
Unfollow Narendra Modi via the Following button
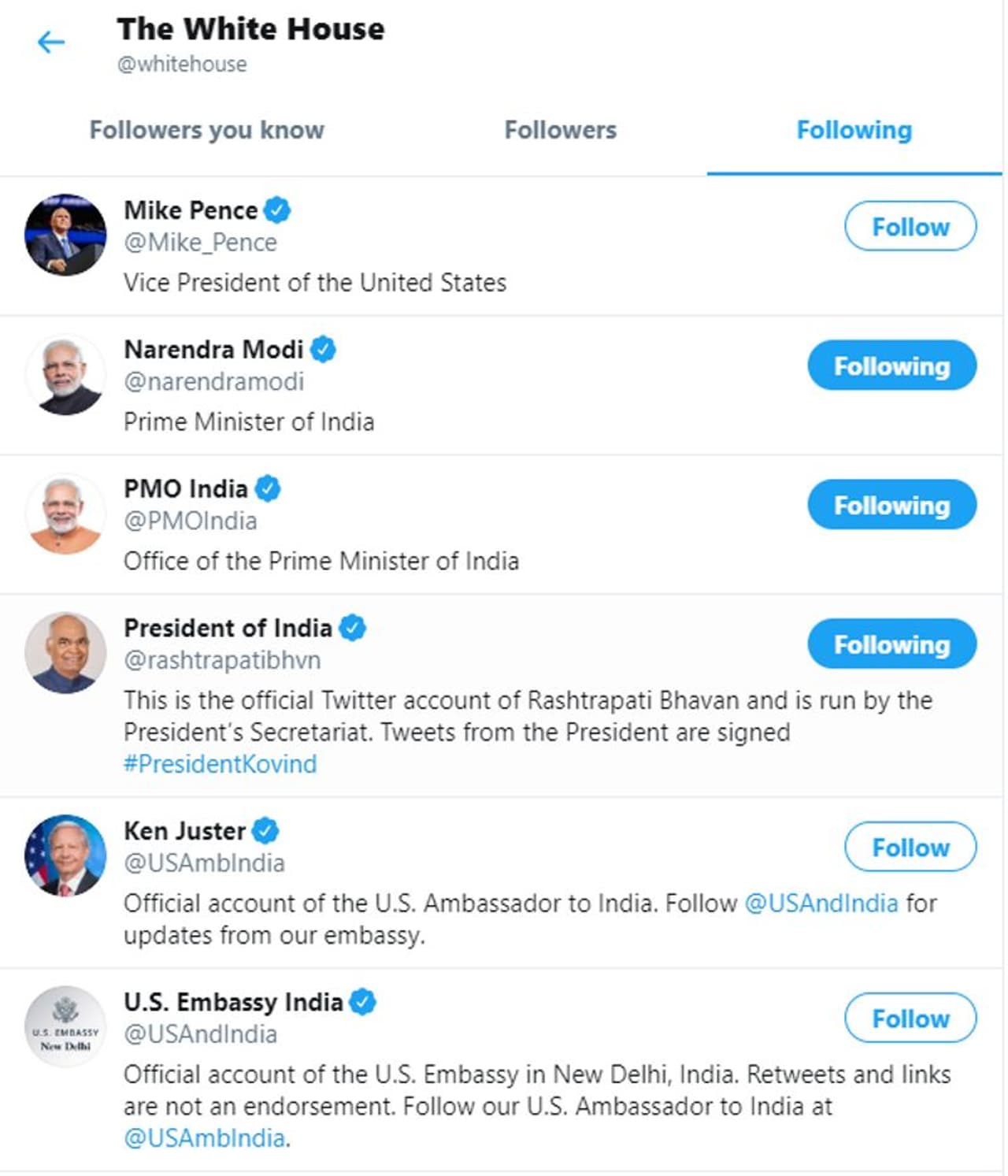(891, 365)
